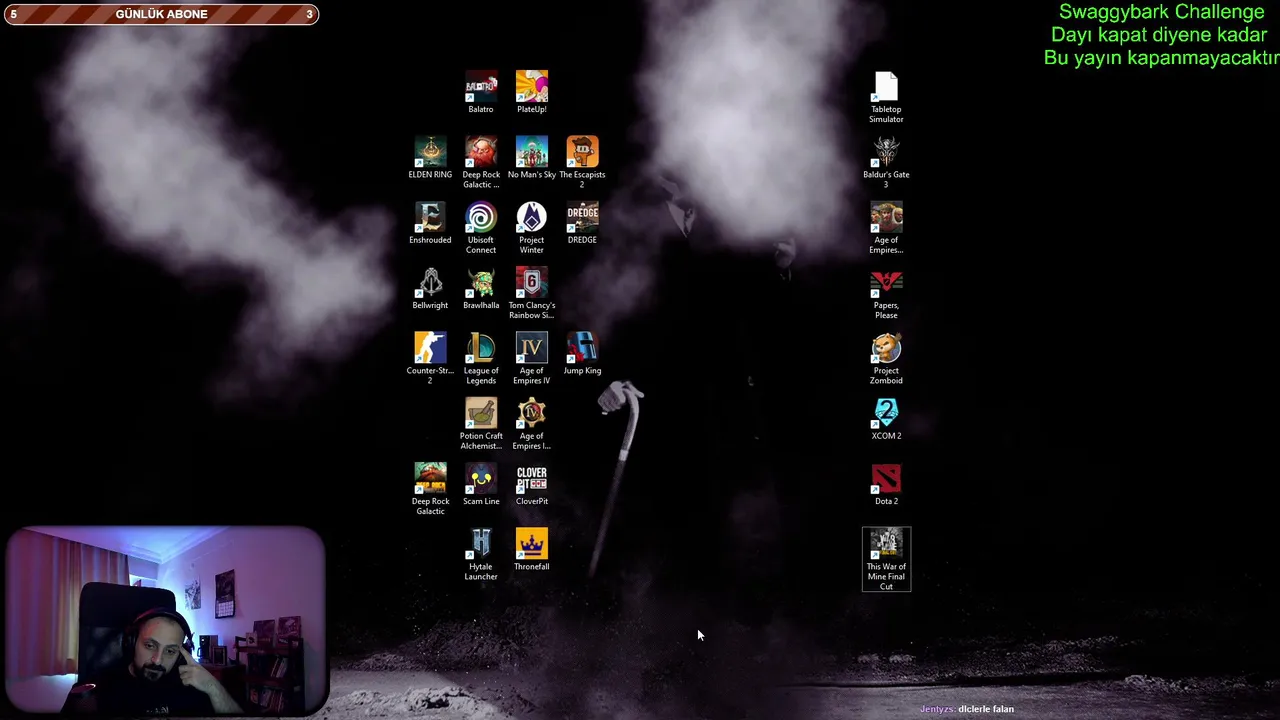The image size is (1280, 720).
Task: Select the Bellwright shortcut
Action: [x=430, y=288]
